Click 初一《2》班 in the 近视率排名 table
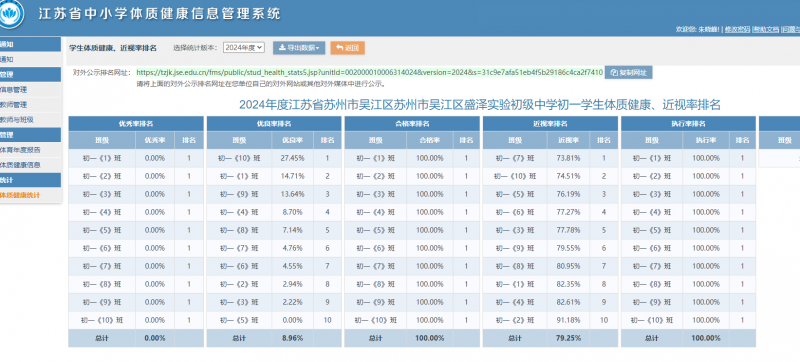The height and width of the screenshot is (362, 800). [x=515, y=320]
